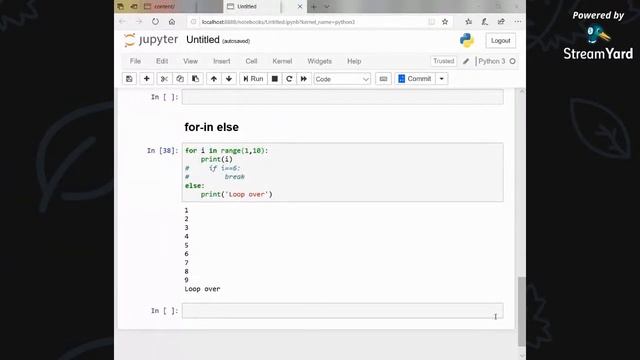Image resolution: width=640 pixels, height=360 pixels.
Task: Open the favorites hub icon
Action: tap(469, 22)
